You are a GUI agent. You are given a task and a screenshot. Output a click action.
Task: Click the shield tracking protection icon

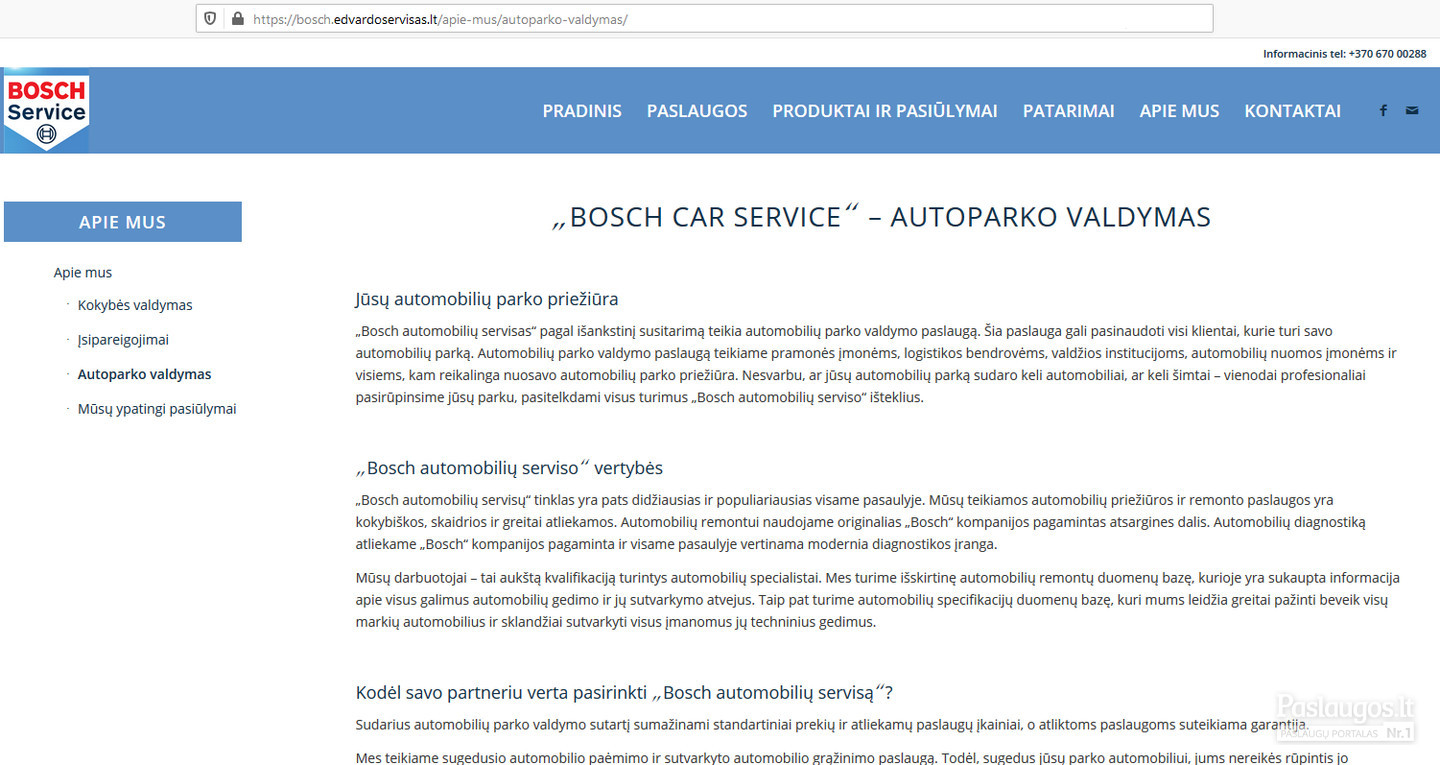(210, 18)
